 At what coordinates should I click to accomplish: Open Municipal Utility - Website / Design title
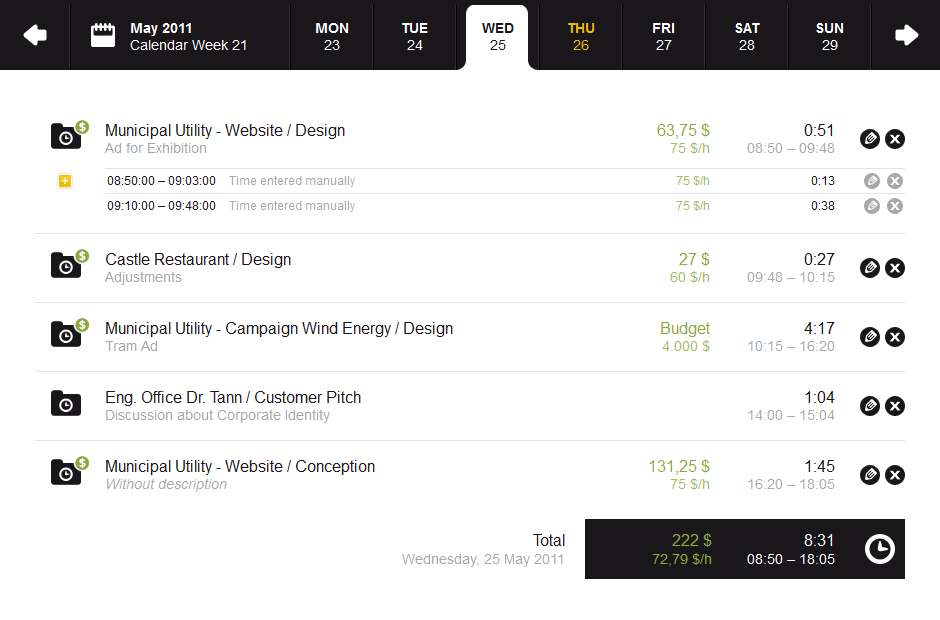coord(225,130)
